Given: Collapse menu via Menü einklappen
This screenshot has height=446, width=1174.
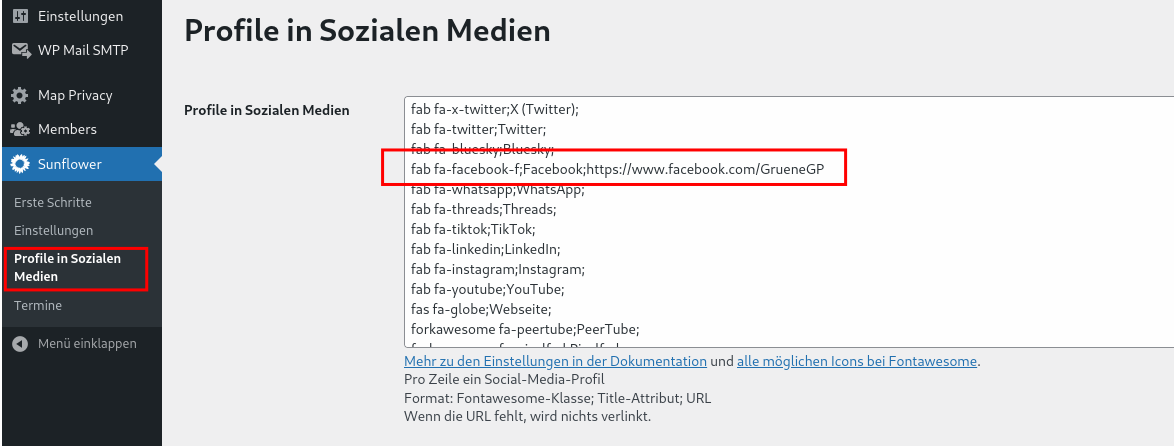Looking at the screenshot, I should pyautogui.click(x=86, y=344).
